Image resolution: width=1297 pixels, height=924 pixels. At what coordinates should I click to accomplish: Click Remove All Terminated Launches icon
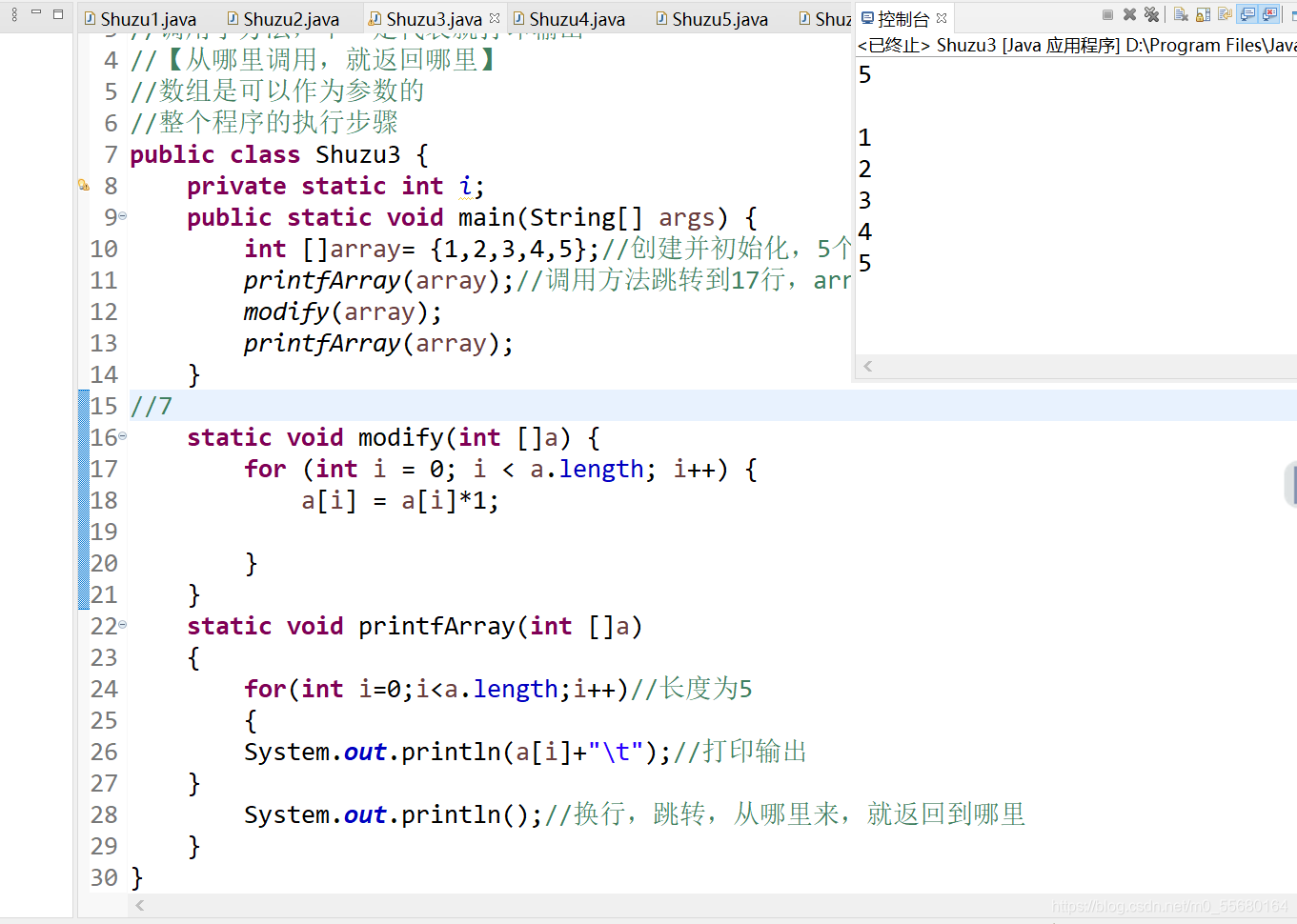(1152, 15)
